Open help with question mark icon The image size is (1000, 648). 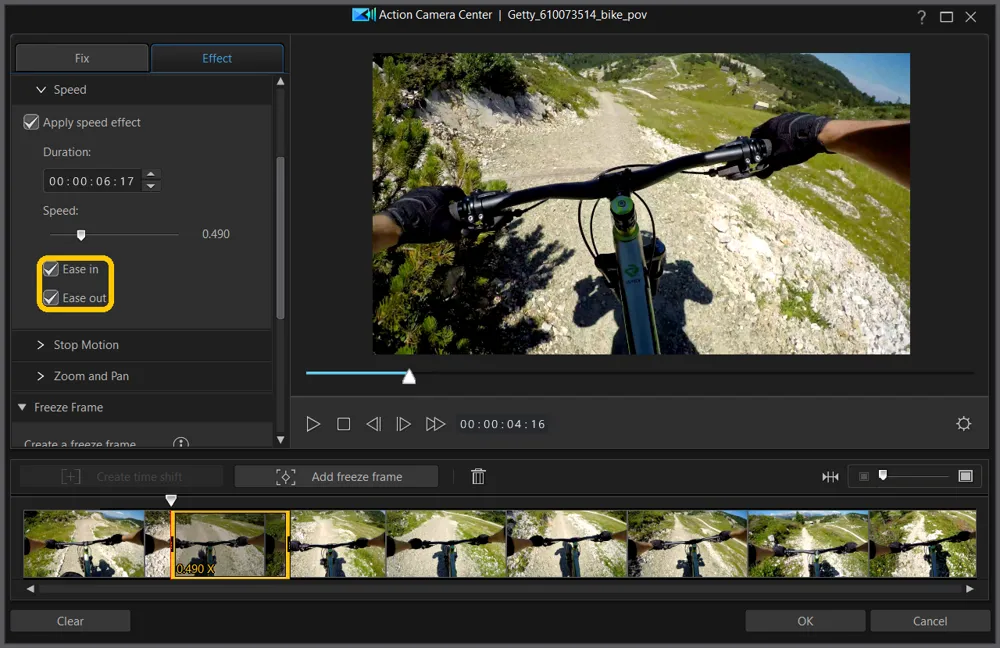tap(922, 17)
